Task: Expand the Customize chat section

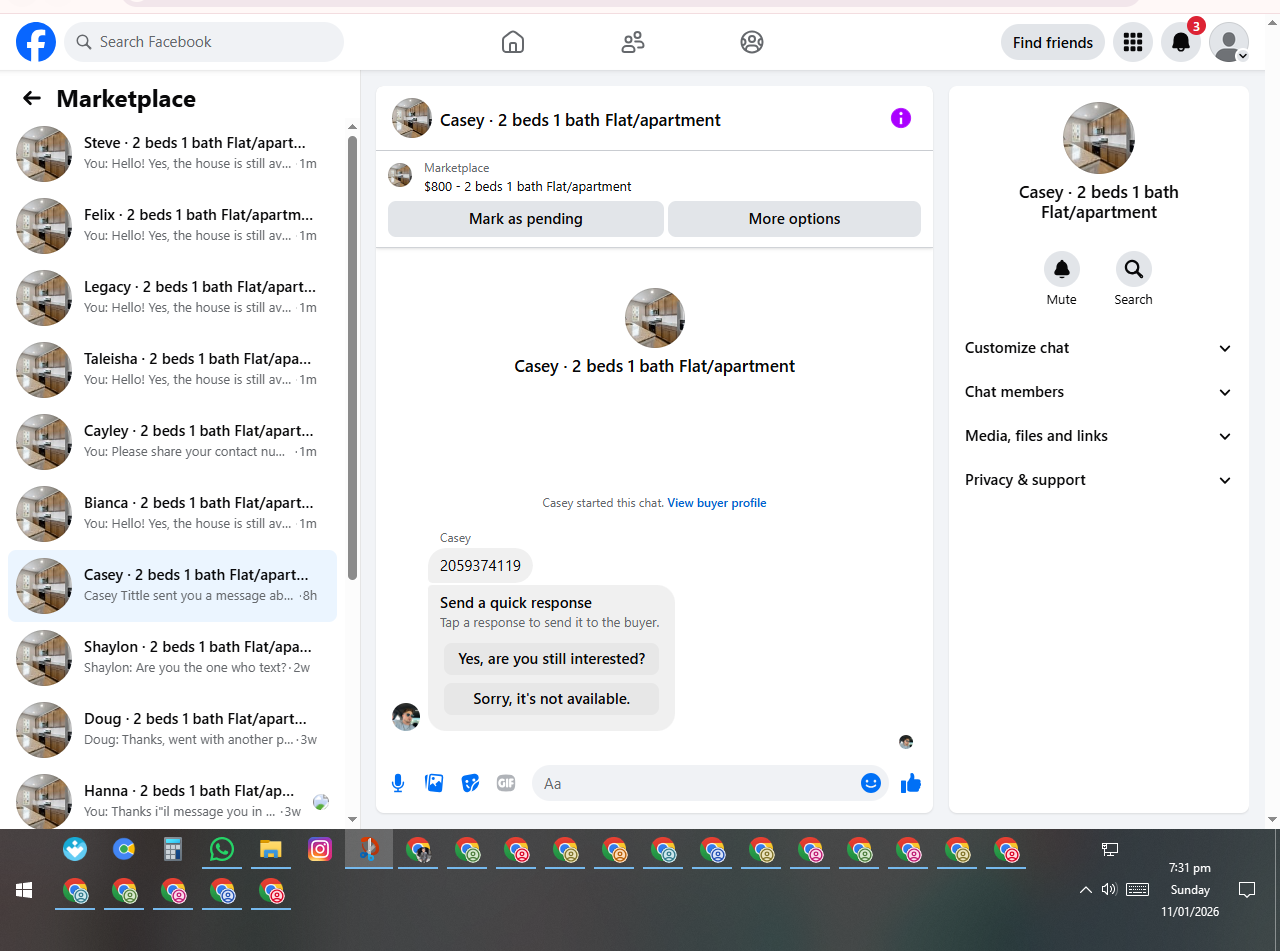Action: (1098, 348)
